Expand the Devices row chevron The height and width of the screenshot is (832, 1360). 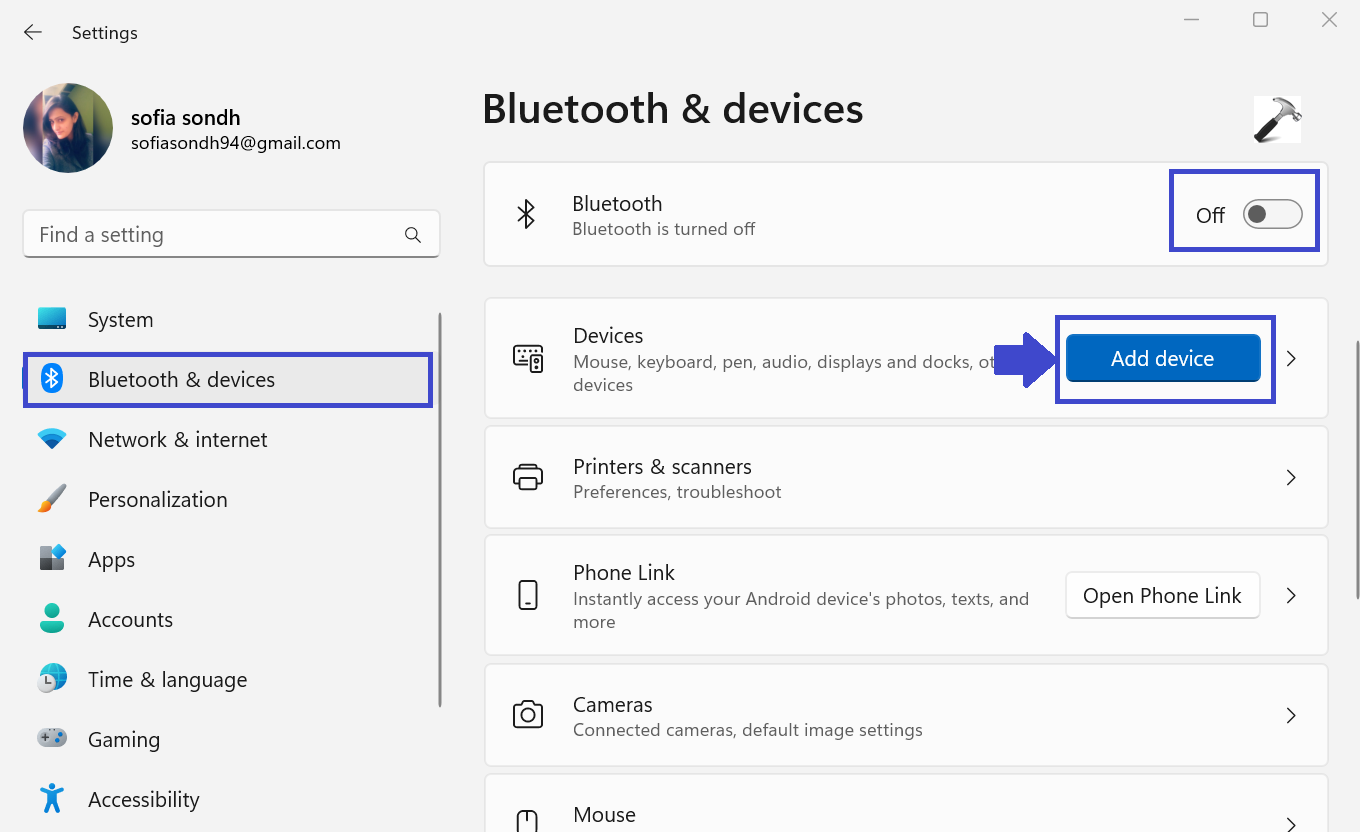tap(1291, 358)
